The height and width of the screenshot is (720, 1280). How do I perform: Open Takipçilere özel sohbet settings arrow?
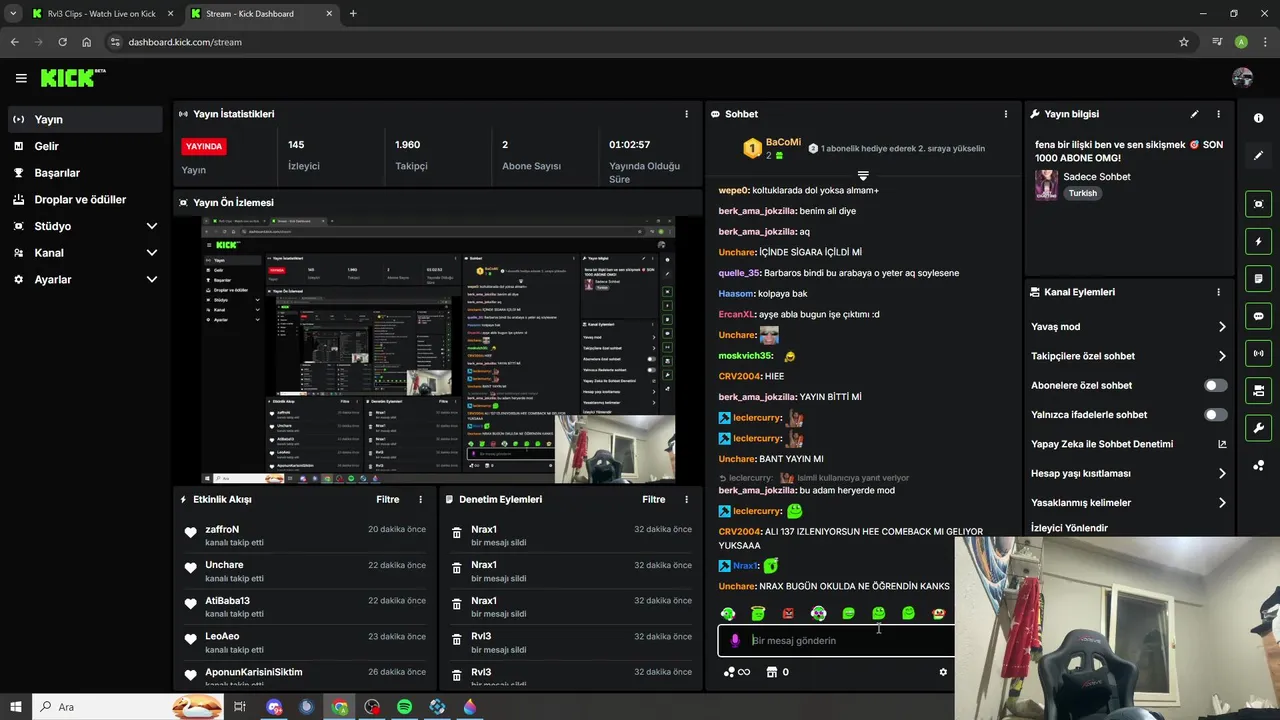[1222, 356]
